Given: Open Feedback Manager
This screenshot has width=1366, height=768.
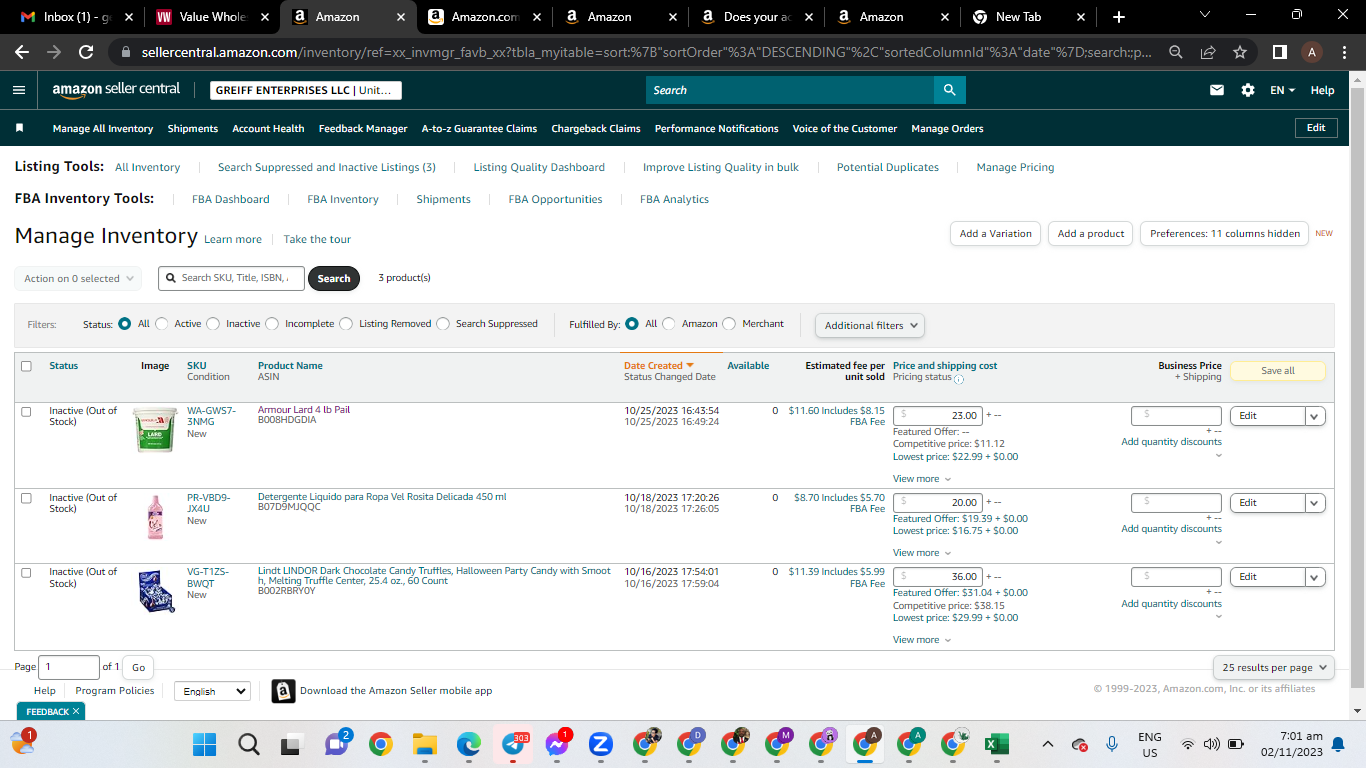Looking at the screenshot, I should (363, 129).
